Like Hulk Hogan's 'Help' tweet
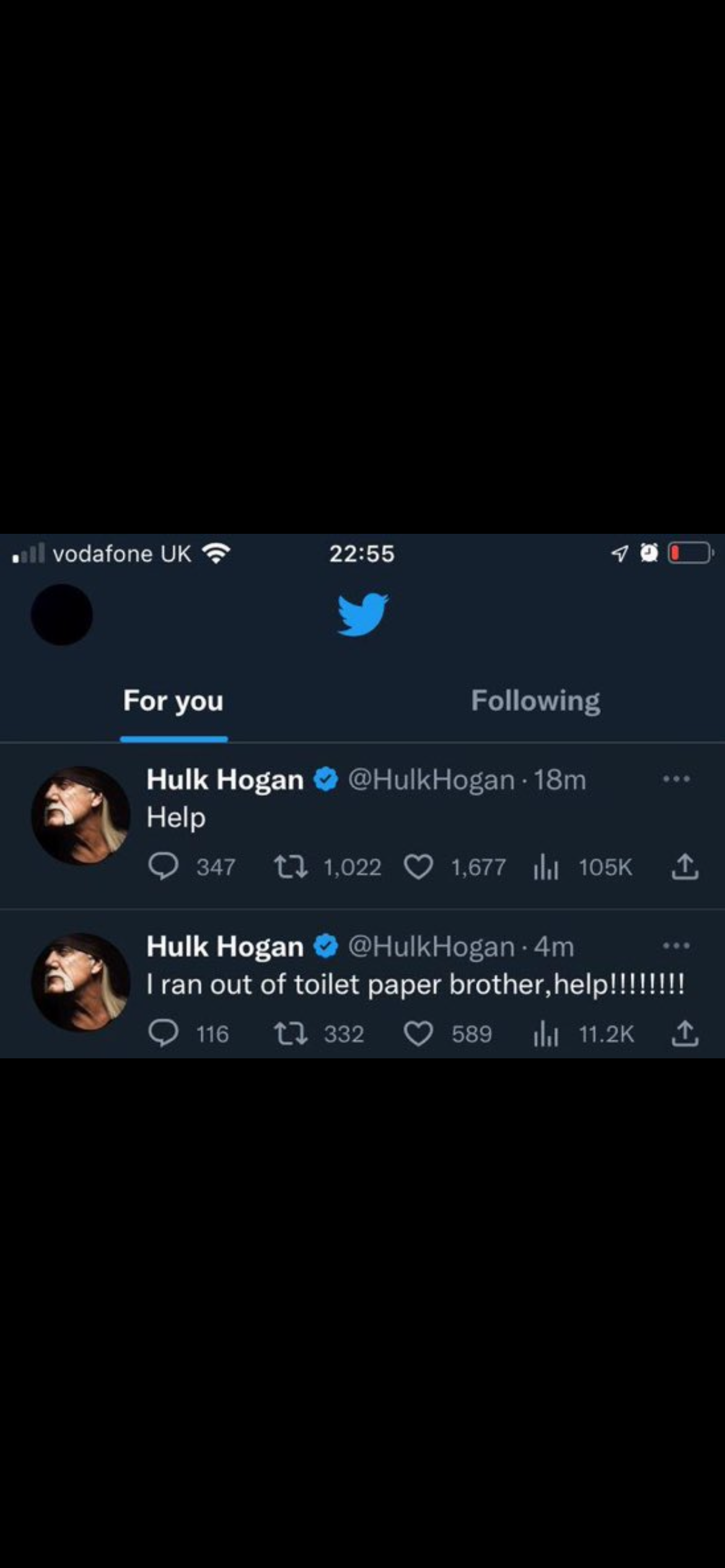This screenshot has width=725, height=1568. click(x=420, y=866)
